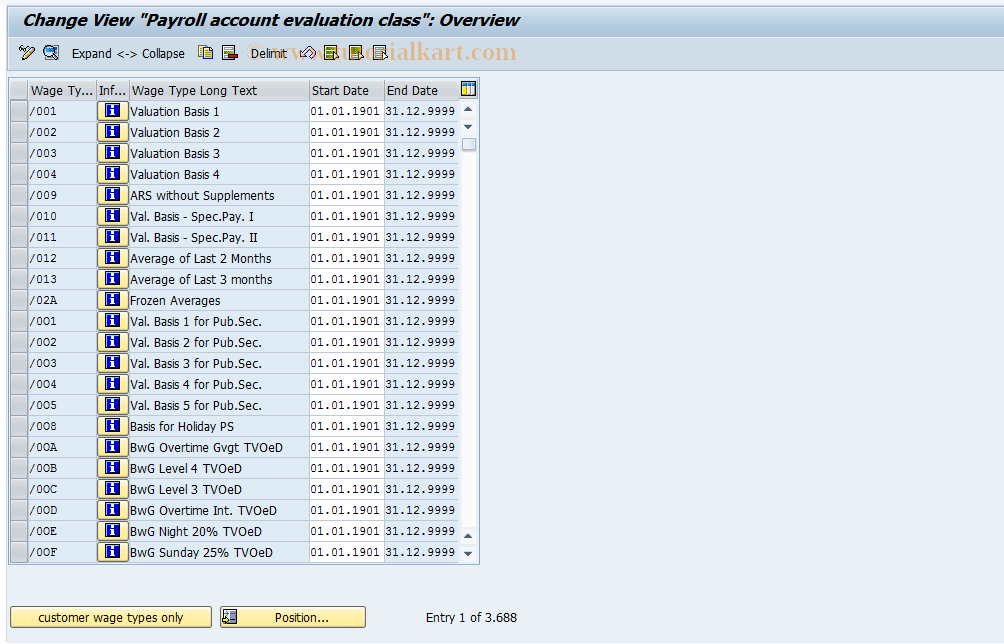Click Start Date field of BwG Sunday 25% TVOeD
Viewport: 1004px width, 644px height.
click(x=346, y=552)
